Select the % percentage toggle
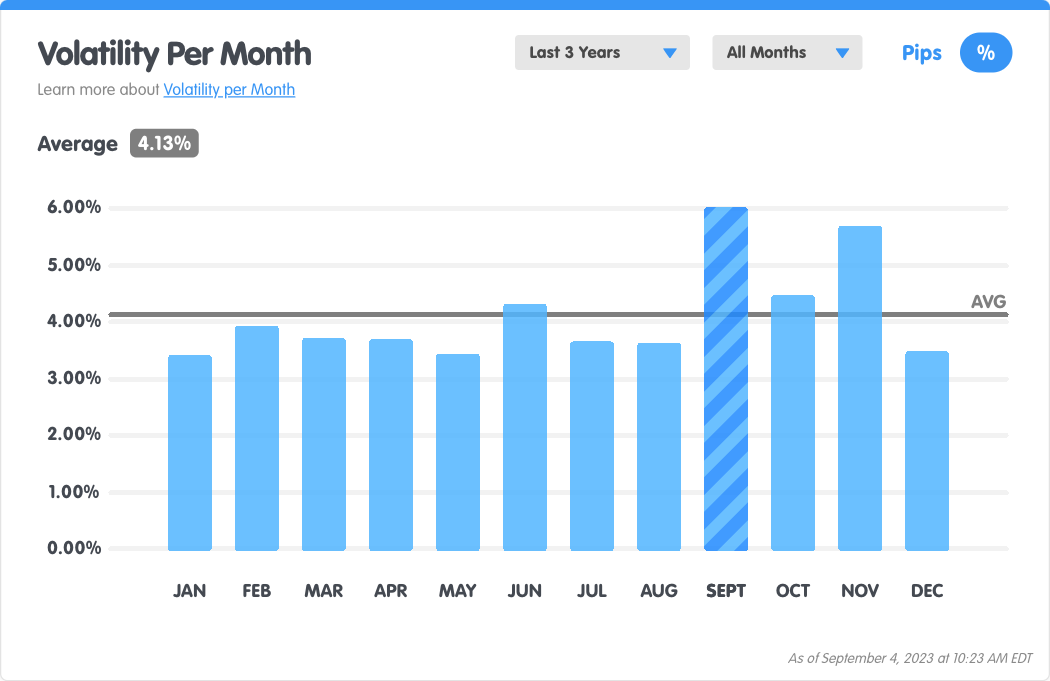The height and width of the screenshot is (681, 1050). coord(985,53)
